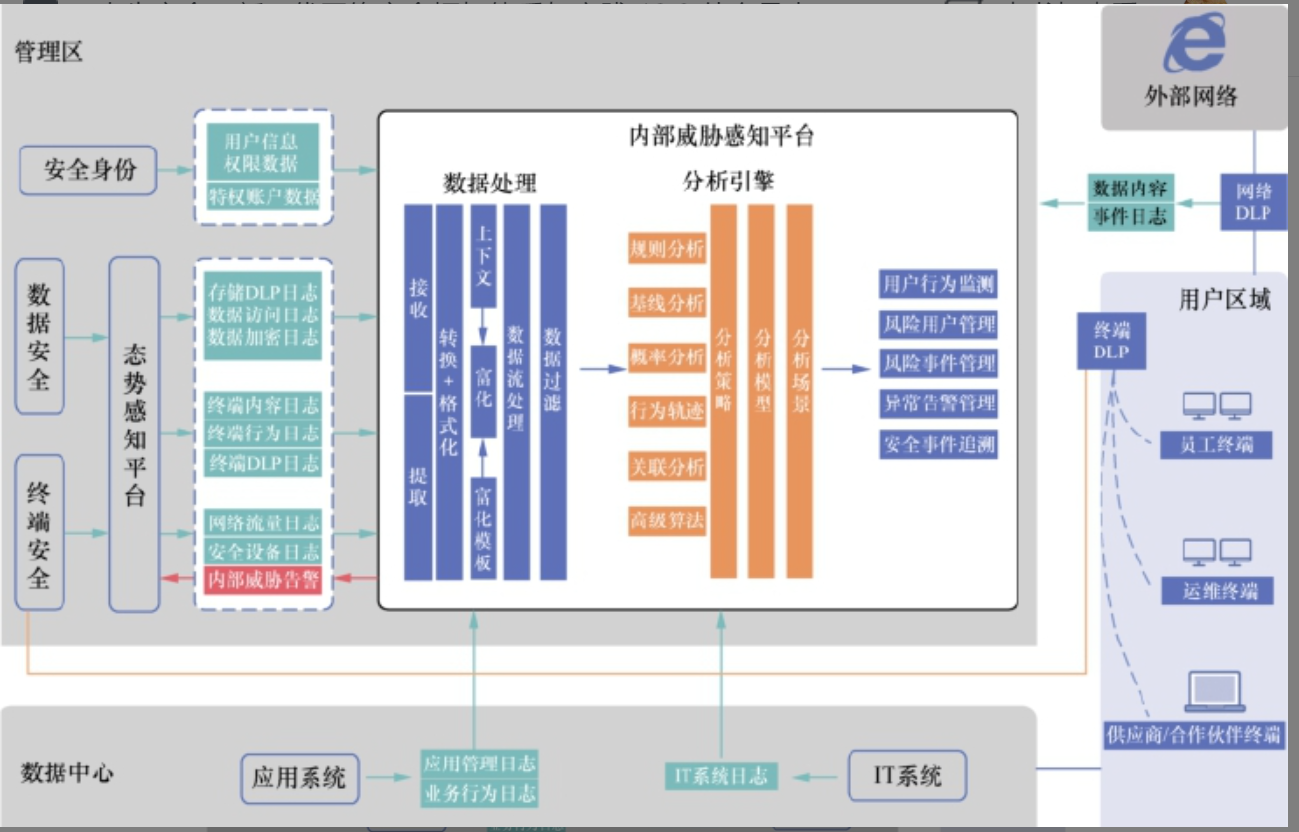Click the 规则分析 orange box
The width and height of the screenshot is (1299, 832).
(667, 249)
